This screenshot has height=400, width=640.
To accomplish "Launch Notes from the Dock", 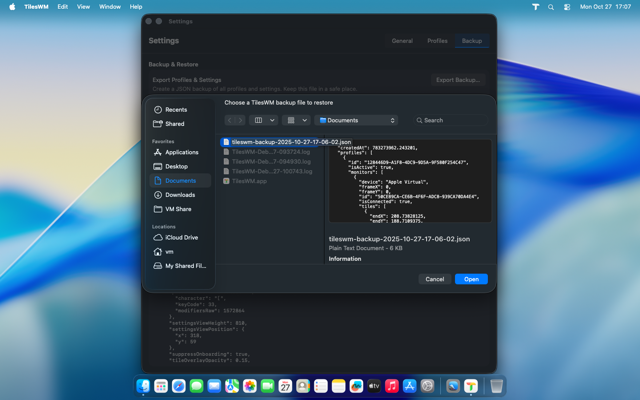I will point(338,386).
